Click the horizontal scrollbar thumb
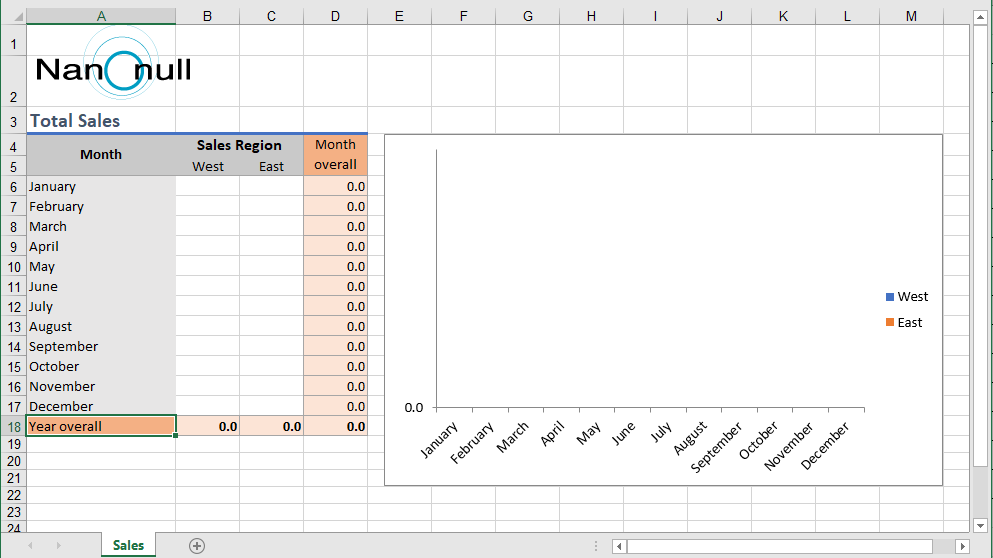993x558 pixels. point(780,546)
